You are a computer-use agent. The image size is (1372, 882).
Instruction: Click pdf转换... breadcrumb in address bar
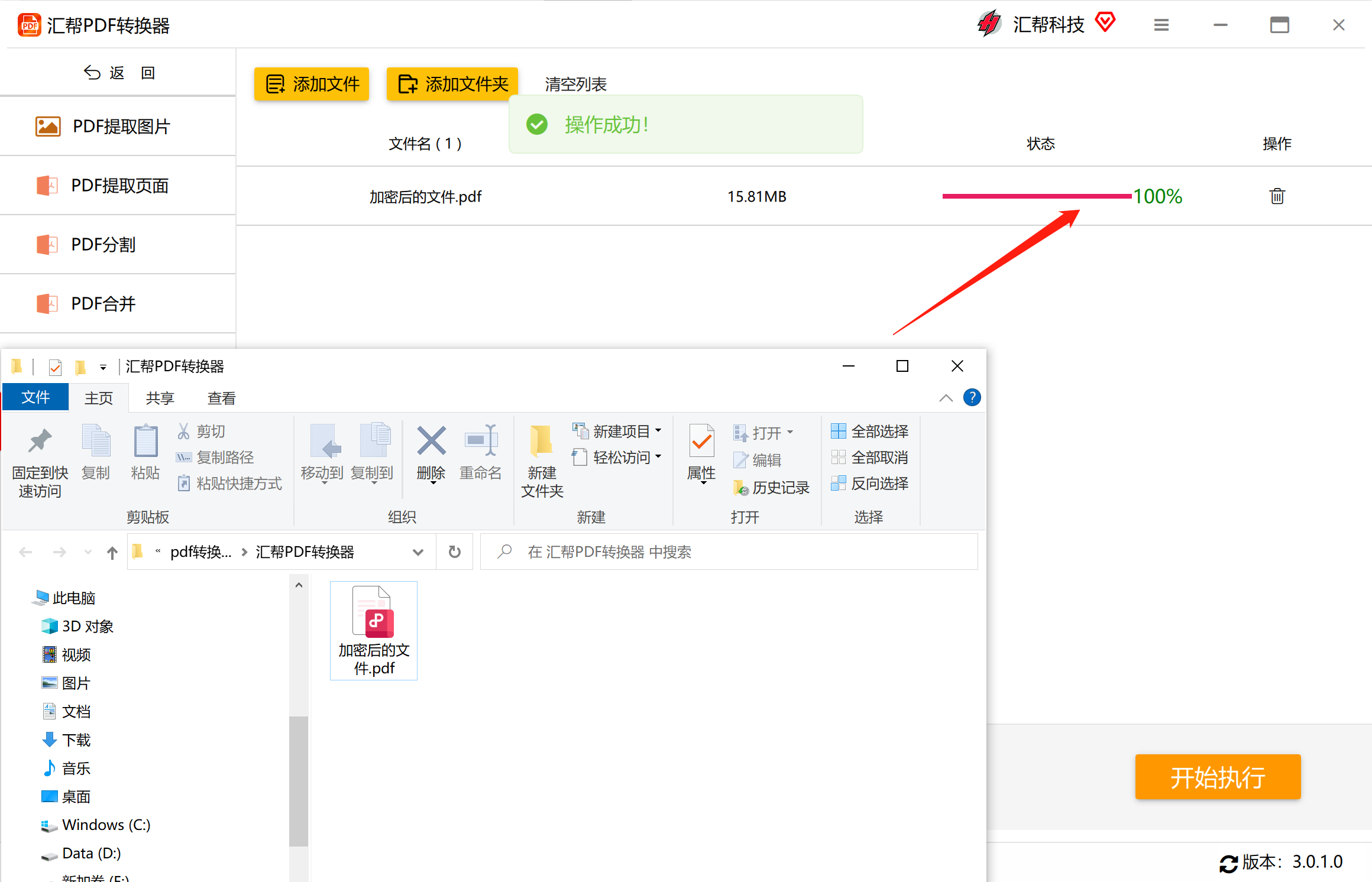click(x=201, y=552)
